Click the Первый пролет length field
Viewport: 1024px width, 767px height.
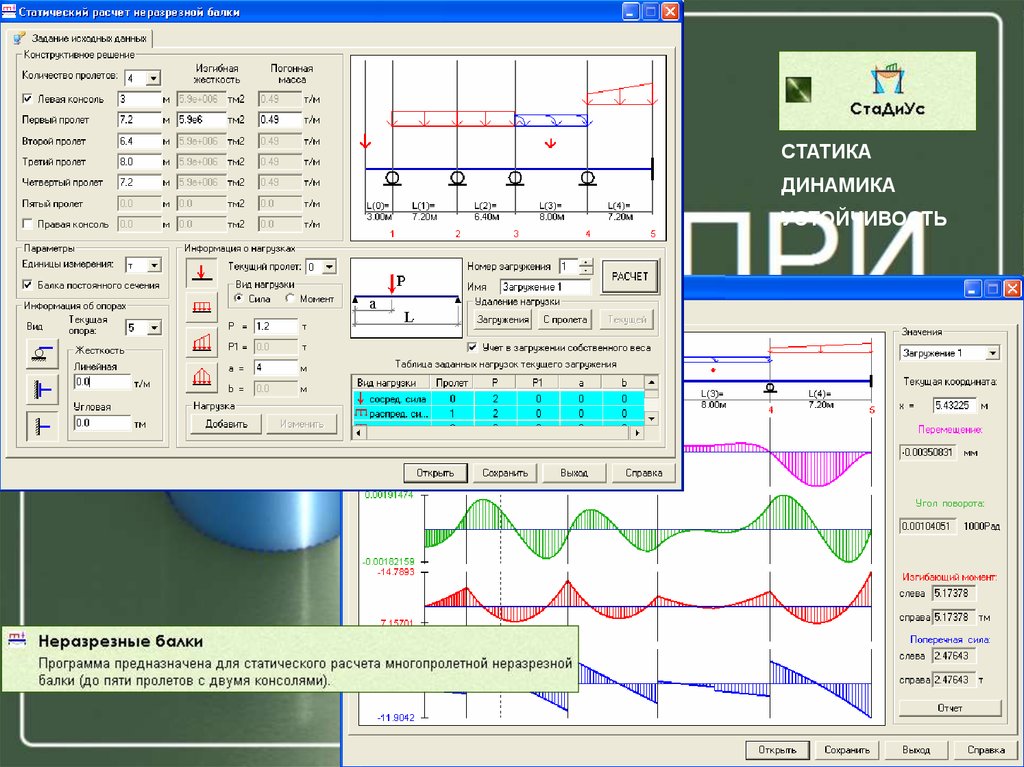click(x=139, y=120)
